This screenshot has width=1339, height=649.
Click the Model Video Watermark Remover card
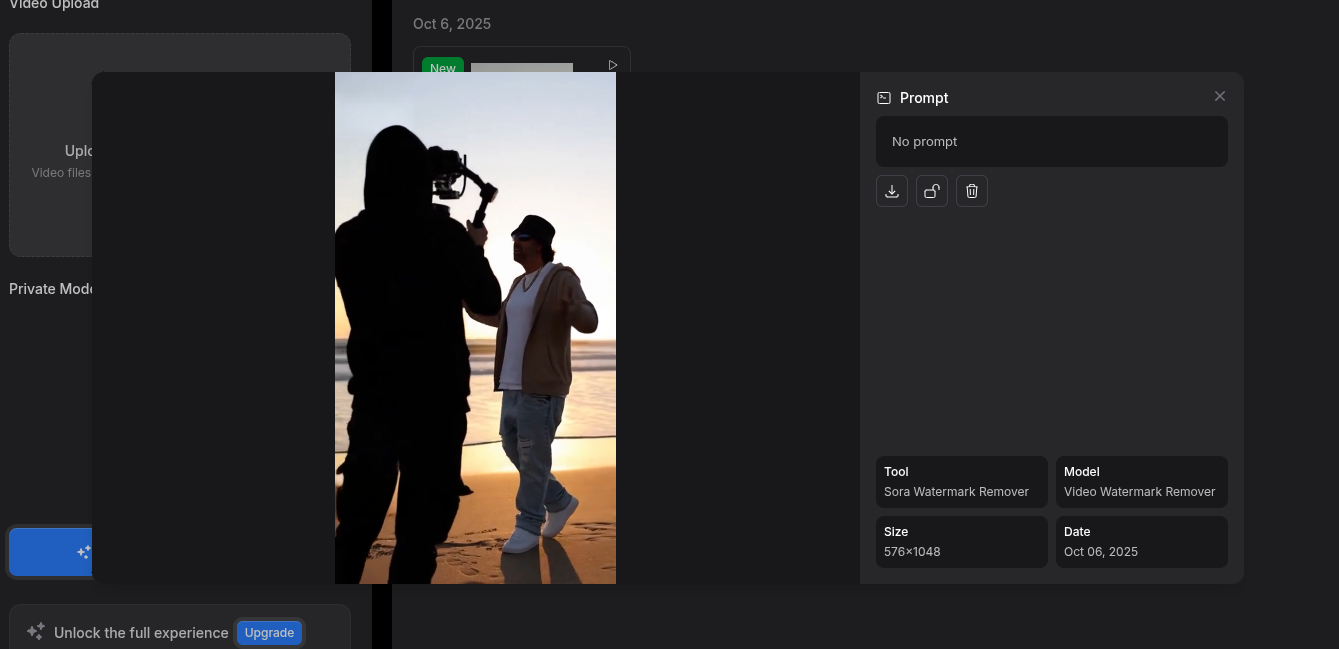[x=1141, y=482]
